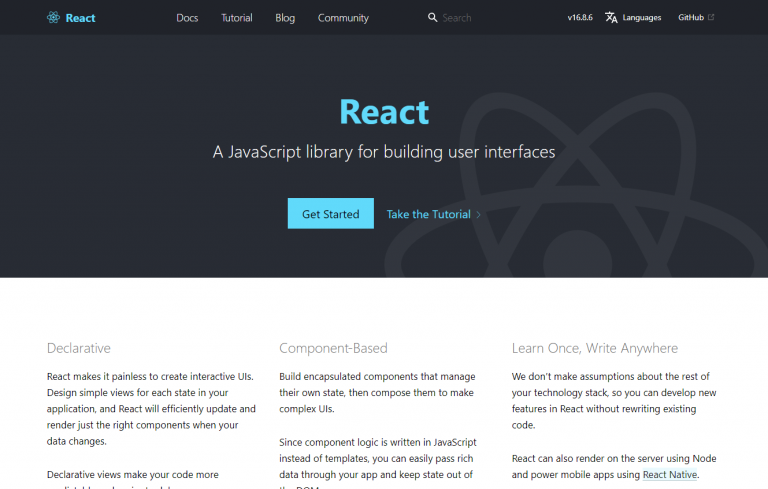Click the magnifying glass search icon
This screenshot has width=768, height=489.
432,18
